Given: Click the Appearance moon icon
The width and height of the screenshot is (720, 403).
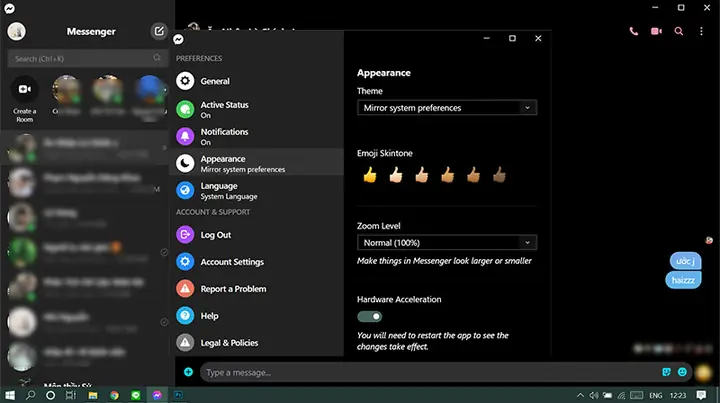Looking at the screenshot, I should 185,163.
